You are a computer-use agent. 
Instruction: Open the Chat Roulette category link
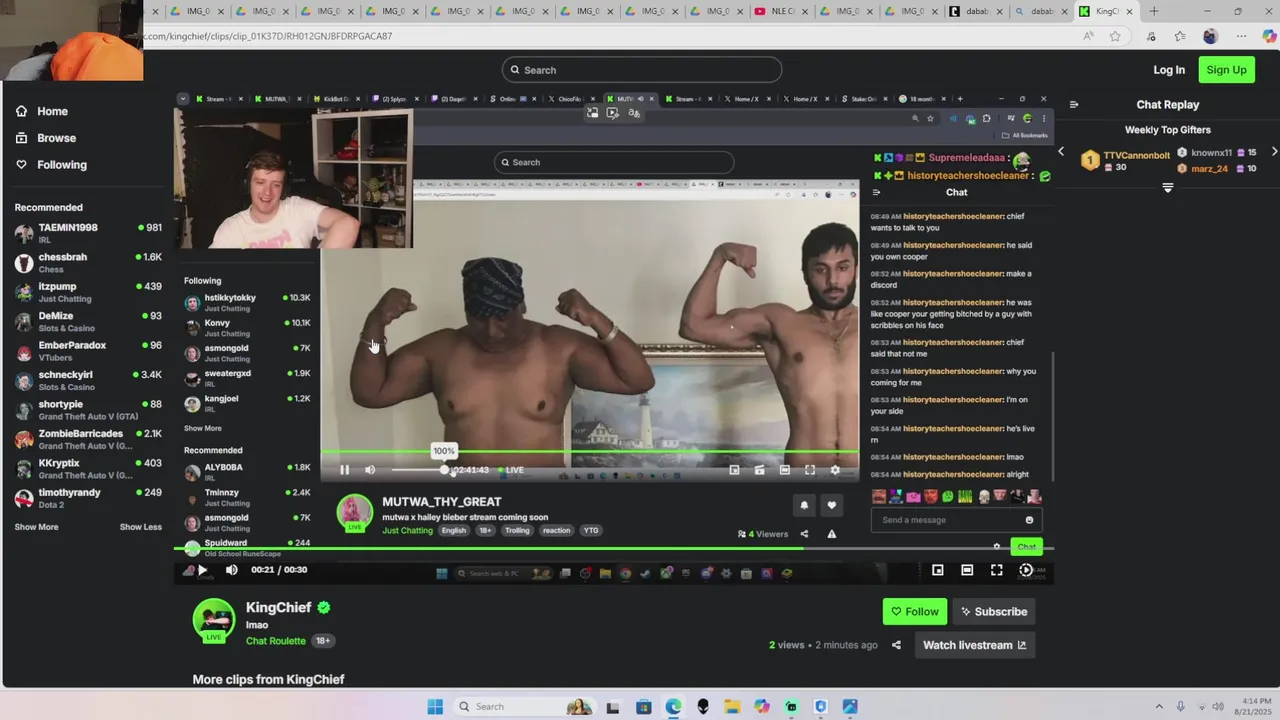pos(276,640)
